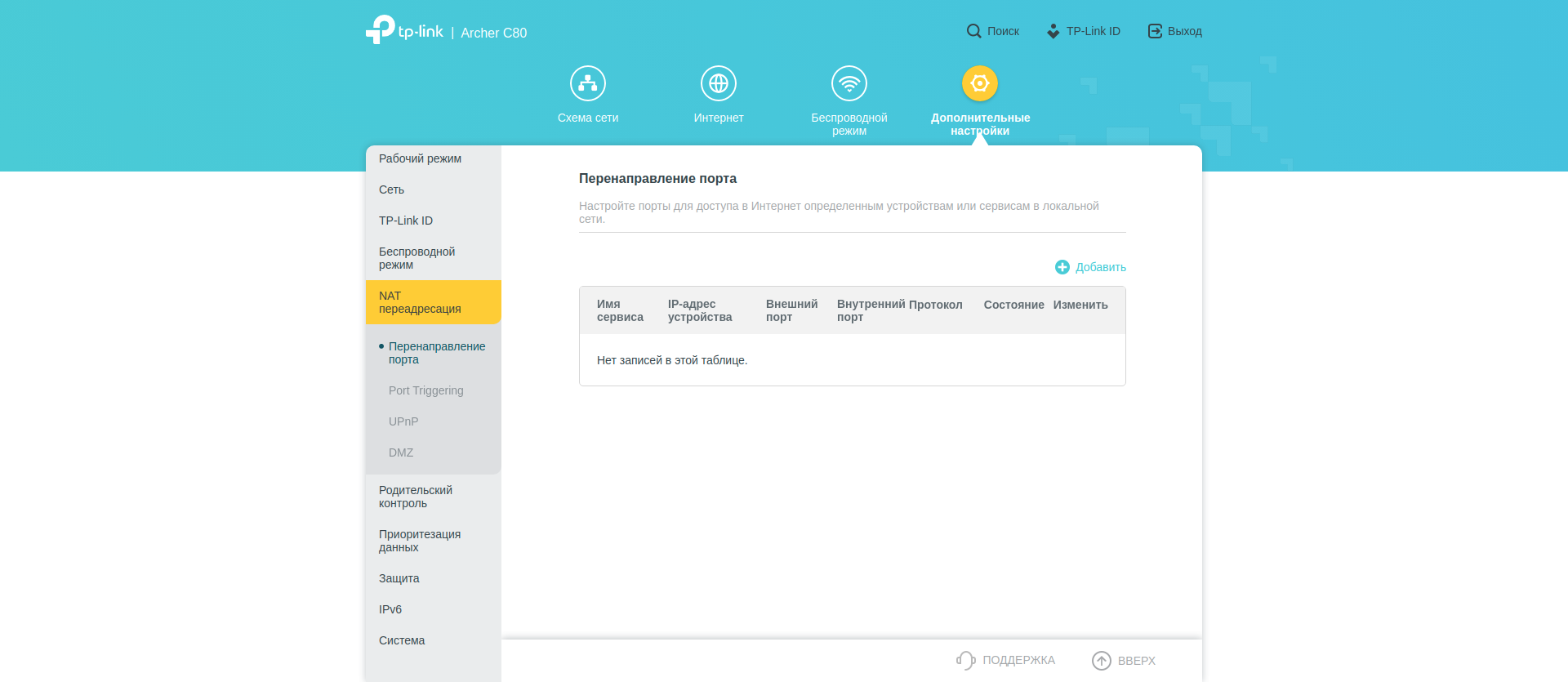Click the plus icon to add entry
The height and width of the screenshot is (682, 1568).
coord(1062,267)
